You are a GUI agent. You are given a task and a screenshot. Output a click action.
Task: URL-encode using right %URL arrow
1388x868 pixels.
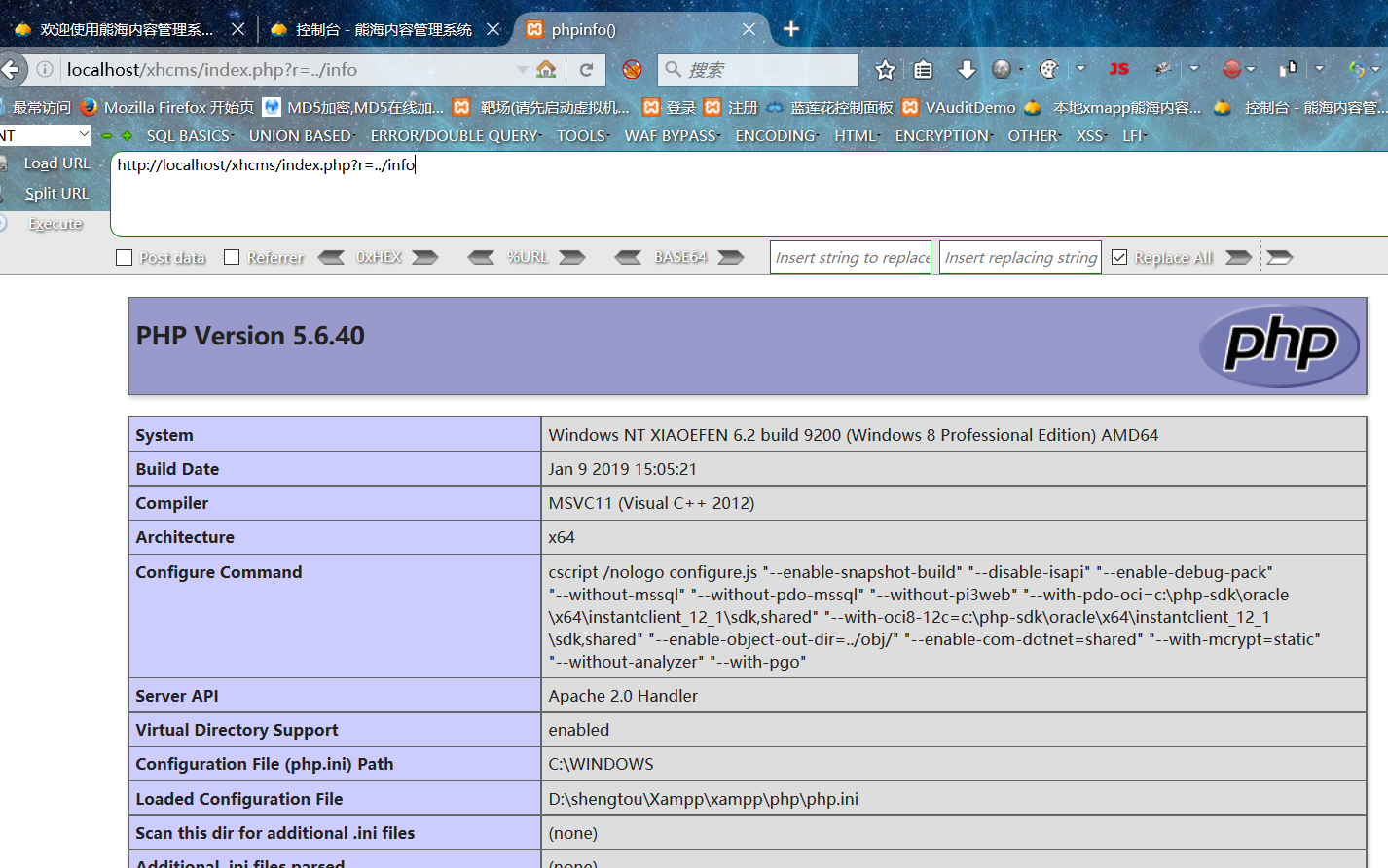point(572,257)
